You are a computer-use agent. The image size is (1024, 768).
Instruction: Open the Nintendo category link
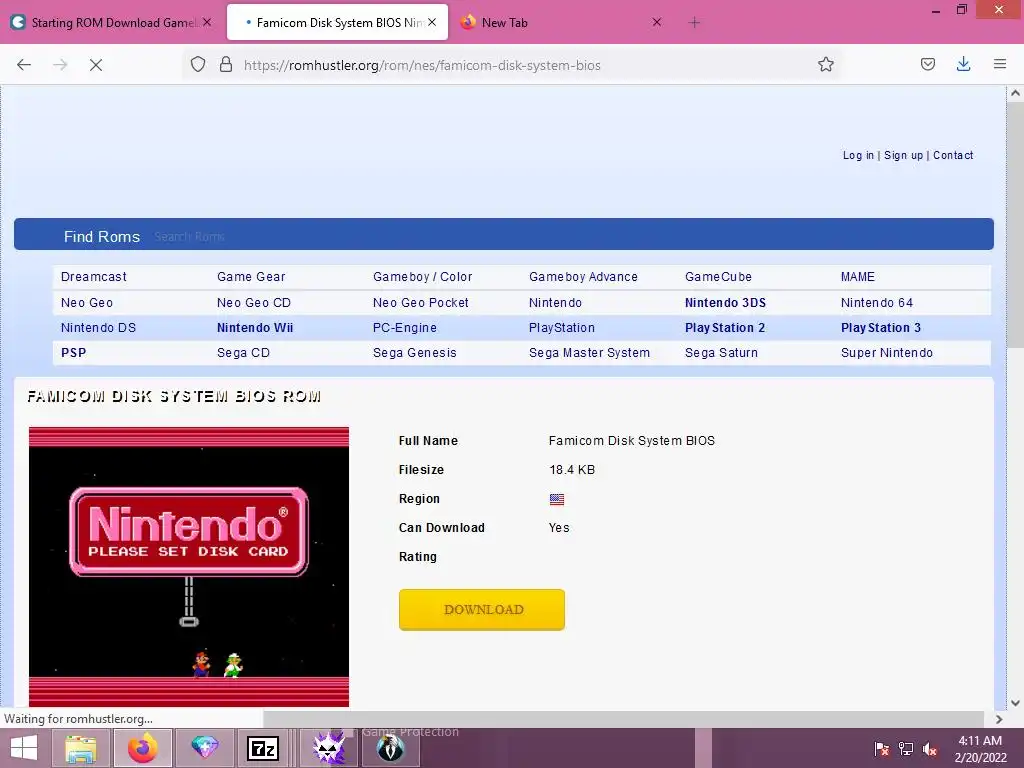[555, 303]
